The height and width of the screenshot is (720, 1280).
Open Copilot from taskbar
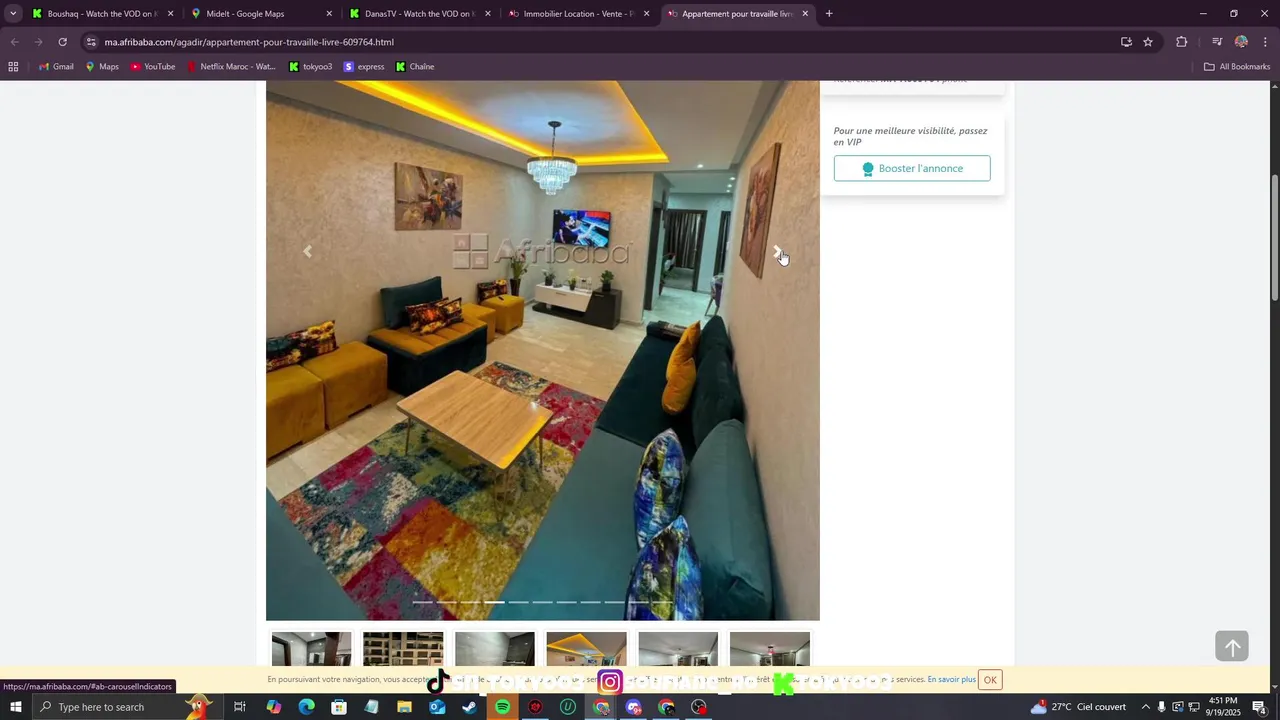click(x=273, y=707)
